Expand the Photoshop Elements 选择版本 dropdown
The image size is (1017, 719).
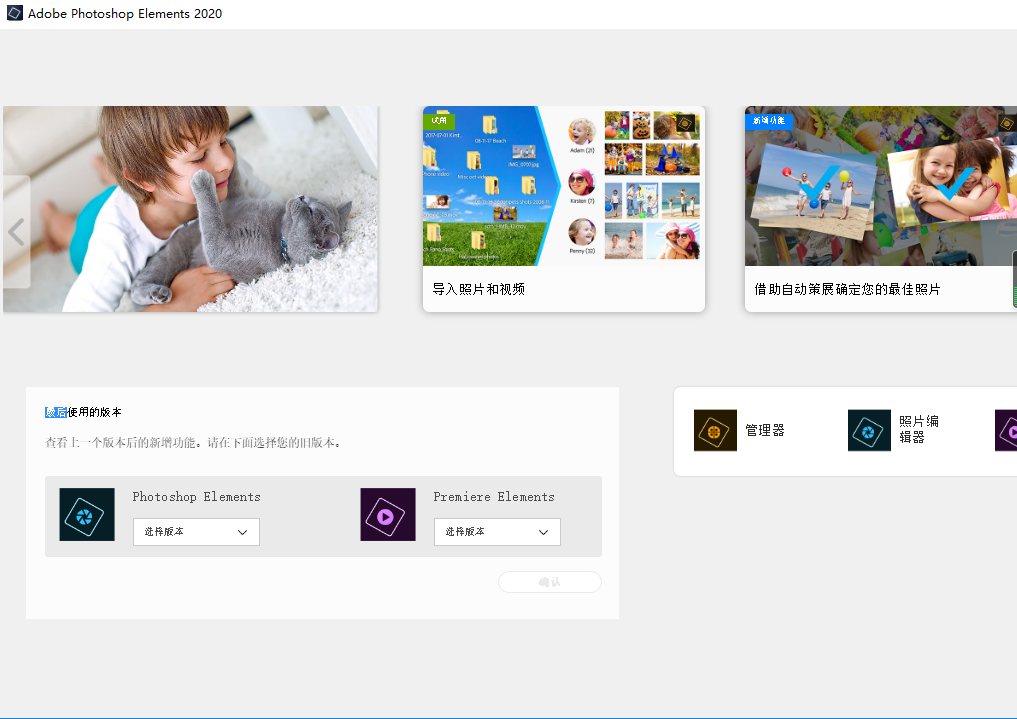click(196, 532)
